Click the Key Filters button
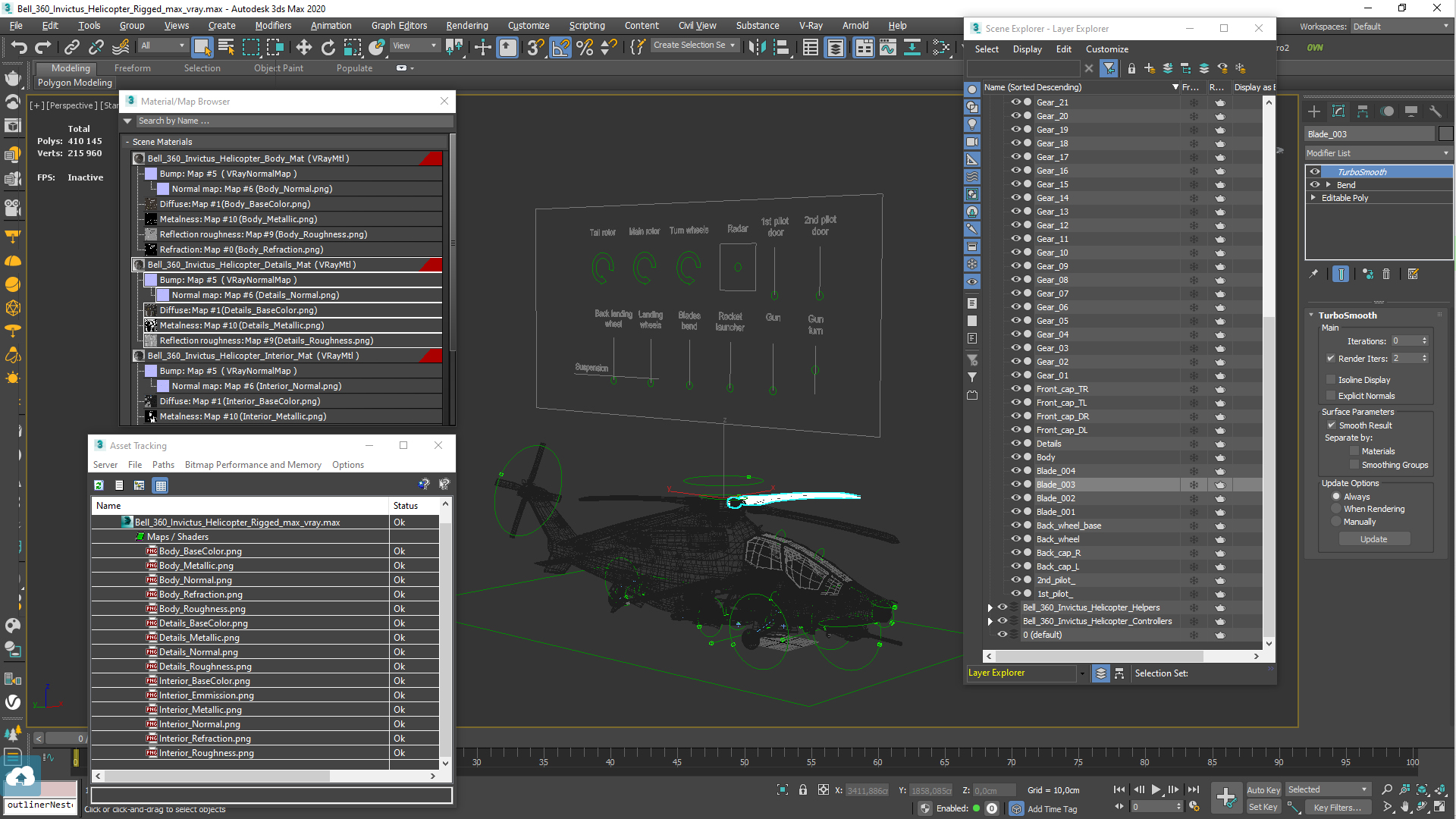This screenshot has height=819, width=1456. point(1337,807)
